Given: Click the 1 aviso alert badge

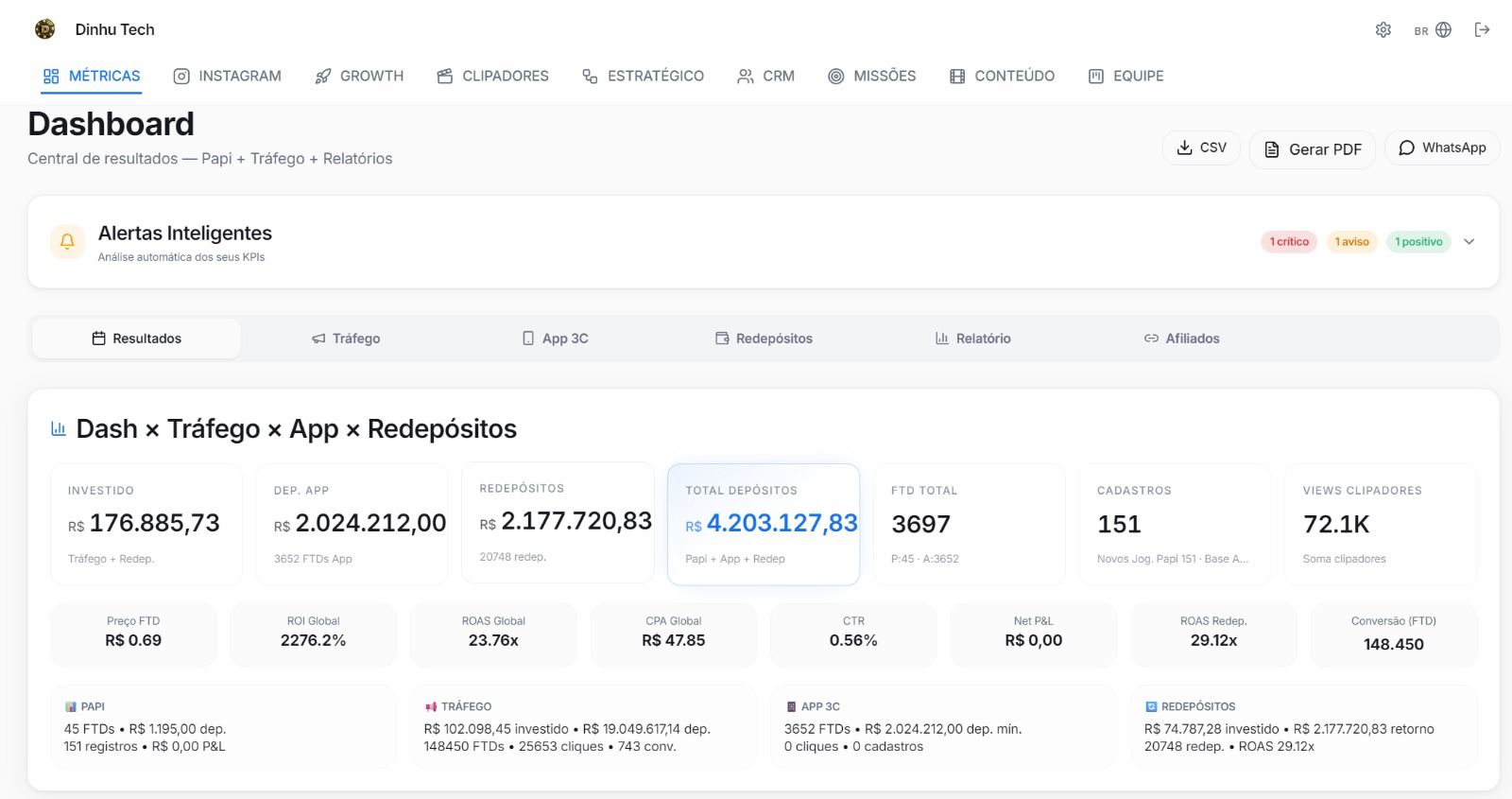Looking at the screenshot, I should coord(1352,242).
